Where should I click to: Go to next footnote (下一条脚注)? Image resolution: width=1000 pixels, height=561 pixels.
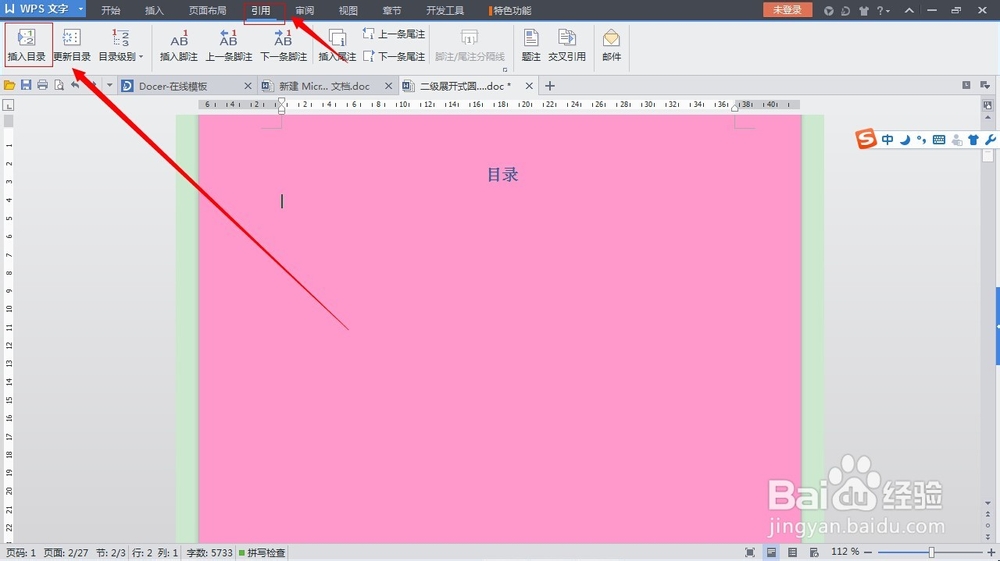click(x=283, y=45)
